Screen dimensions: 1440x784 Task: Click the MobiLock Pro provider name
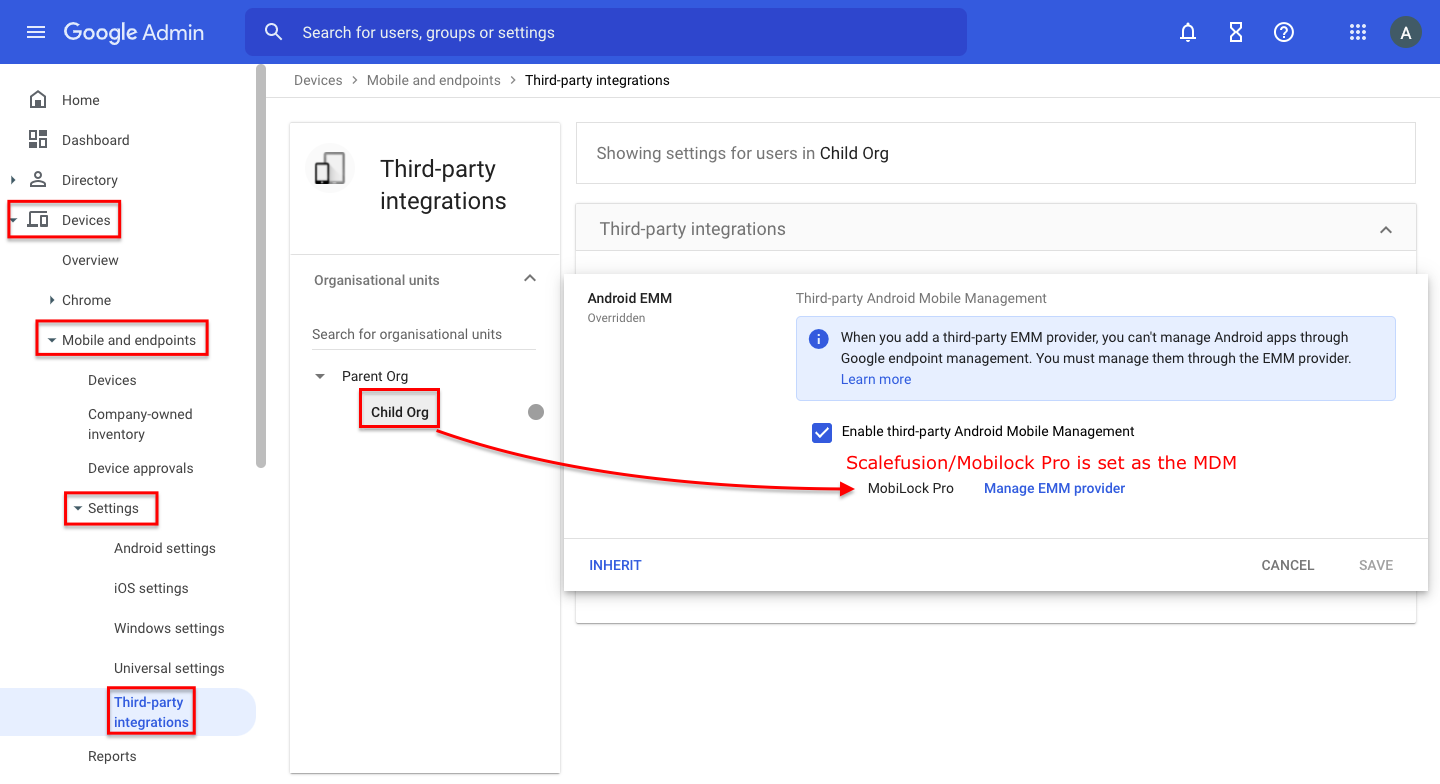911,488
